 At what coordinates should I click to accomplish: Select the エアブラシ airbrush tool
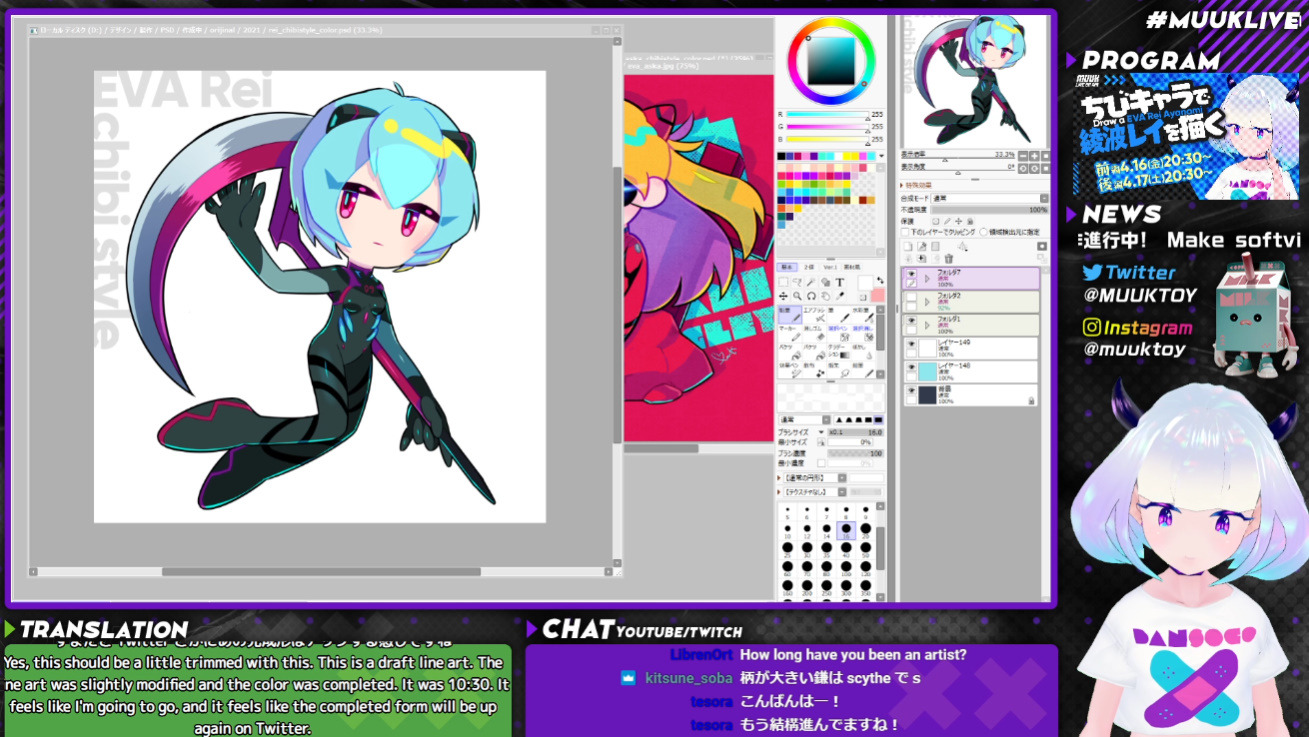(x=814, y=315)
